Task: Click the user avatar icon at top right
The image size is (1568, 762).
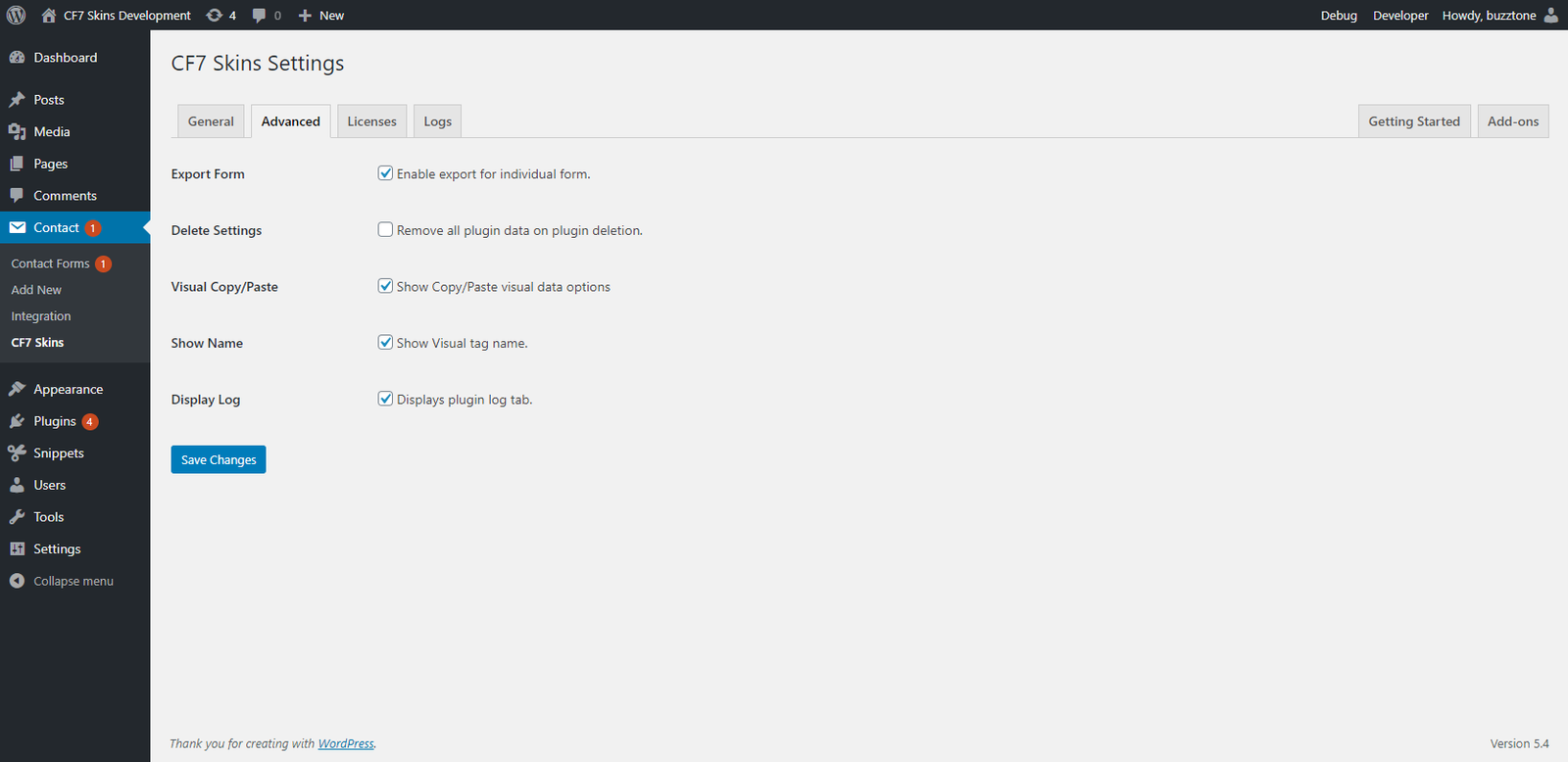Action: click(1550, 16)
